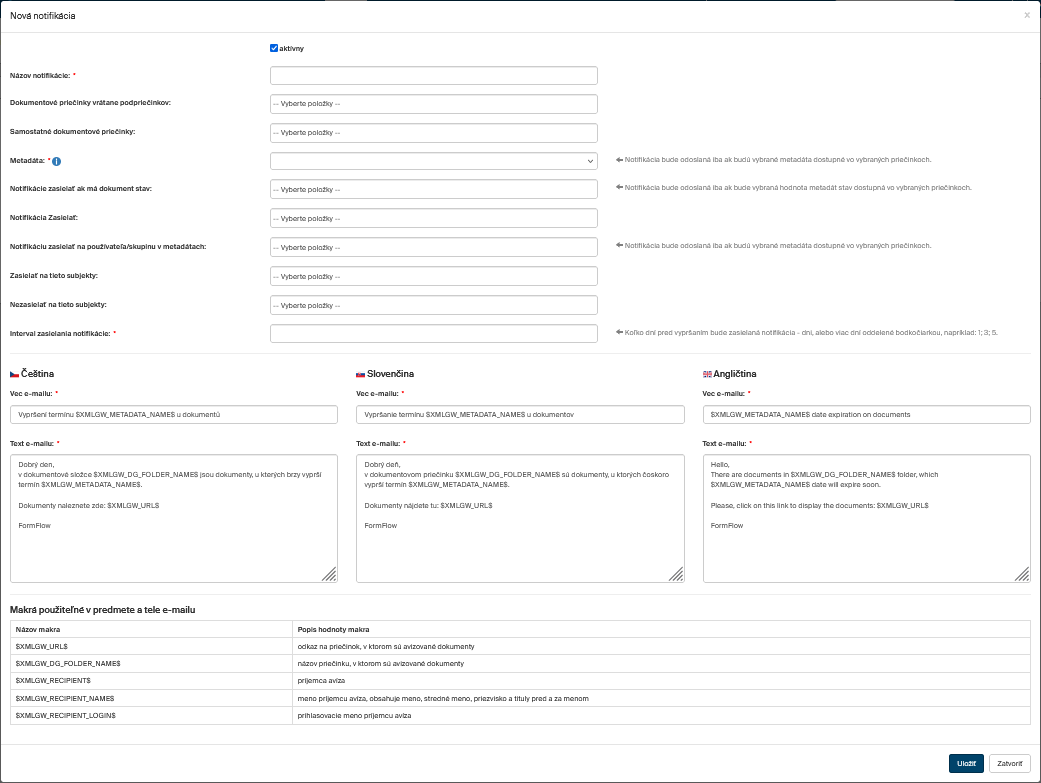1041x783 pixels.
Task: Click resize handle of Czech e-mail text area
Action: click(x=329, y=573)
